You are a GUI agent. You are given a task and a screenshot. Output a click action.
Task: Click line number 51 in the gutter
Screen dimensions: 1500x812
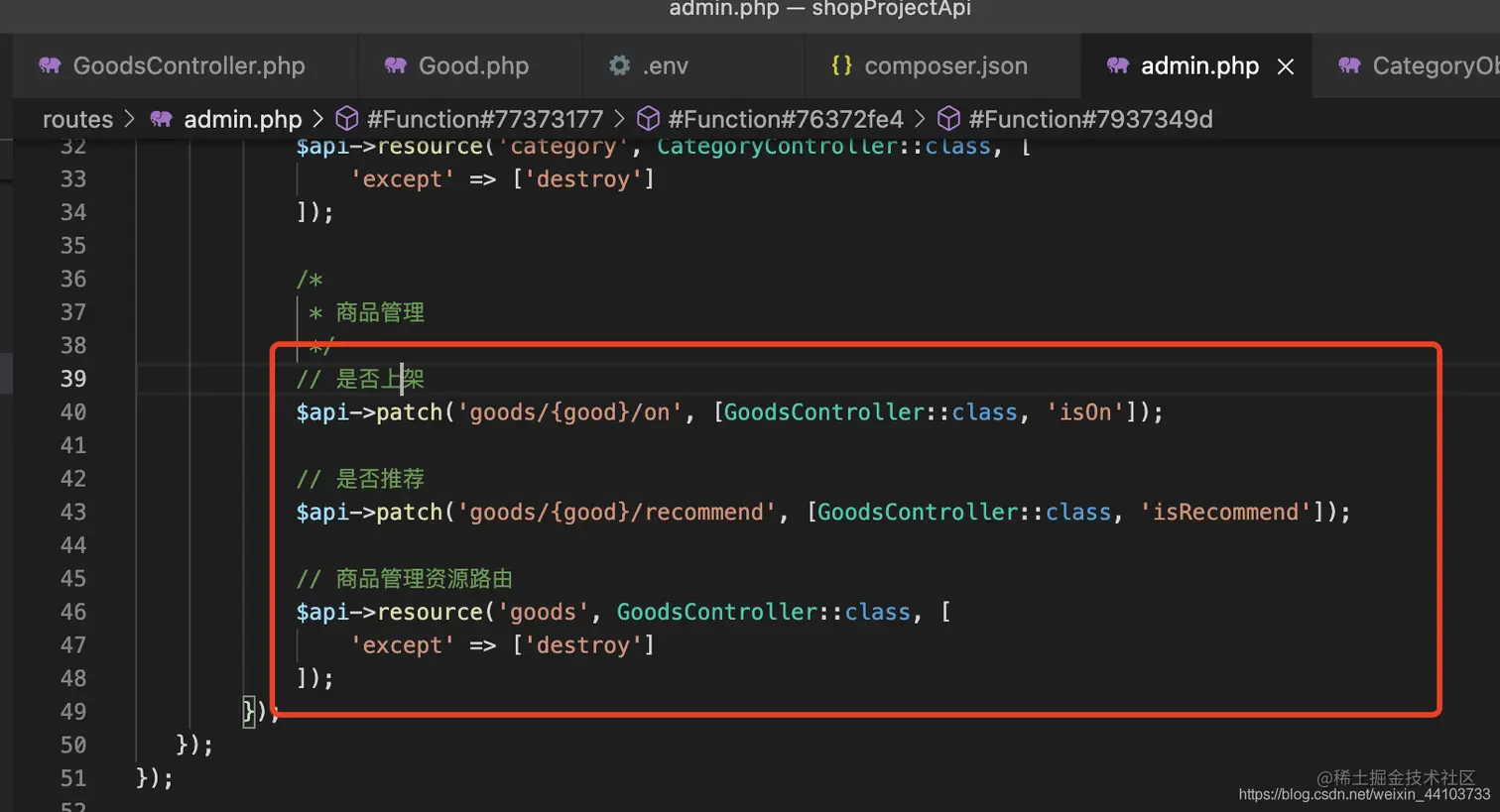73,778
